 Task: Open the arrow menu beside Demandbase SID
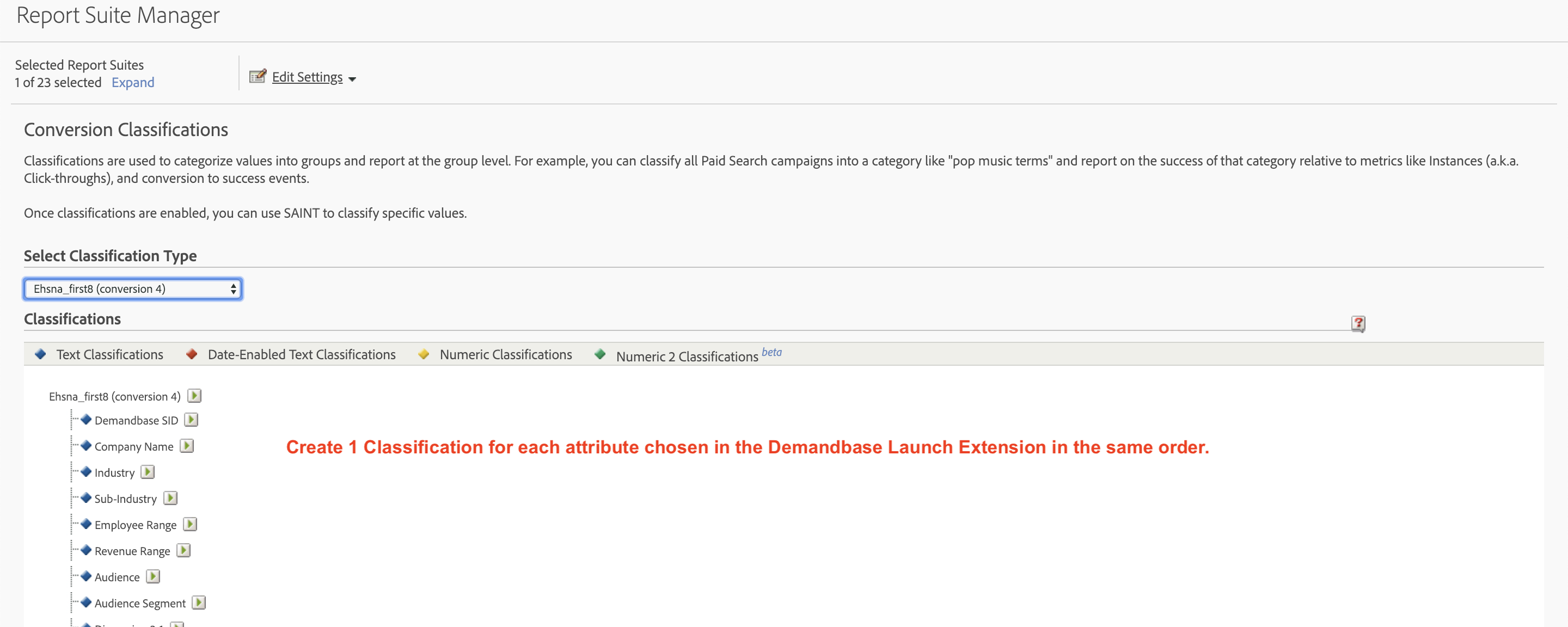191,420
